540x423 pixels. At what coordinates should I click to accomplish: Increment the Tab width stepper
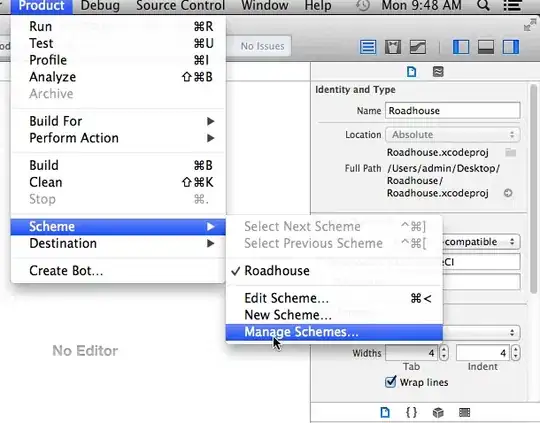point(444,349)
